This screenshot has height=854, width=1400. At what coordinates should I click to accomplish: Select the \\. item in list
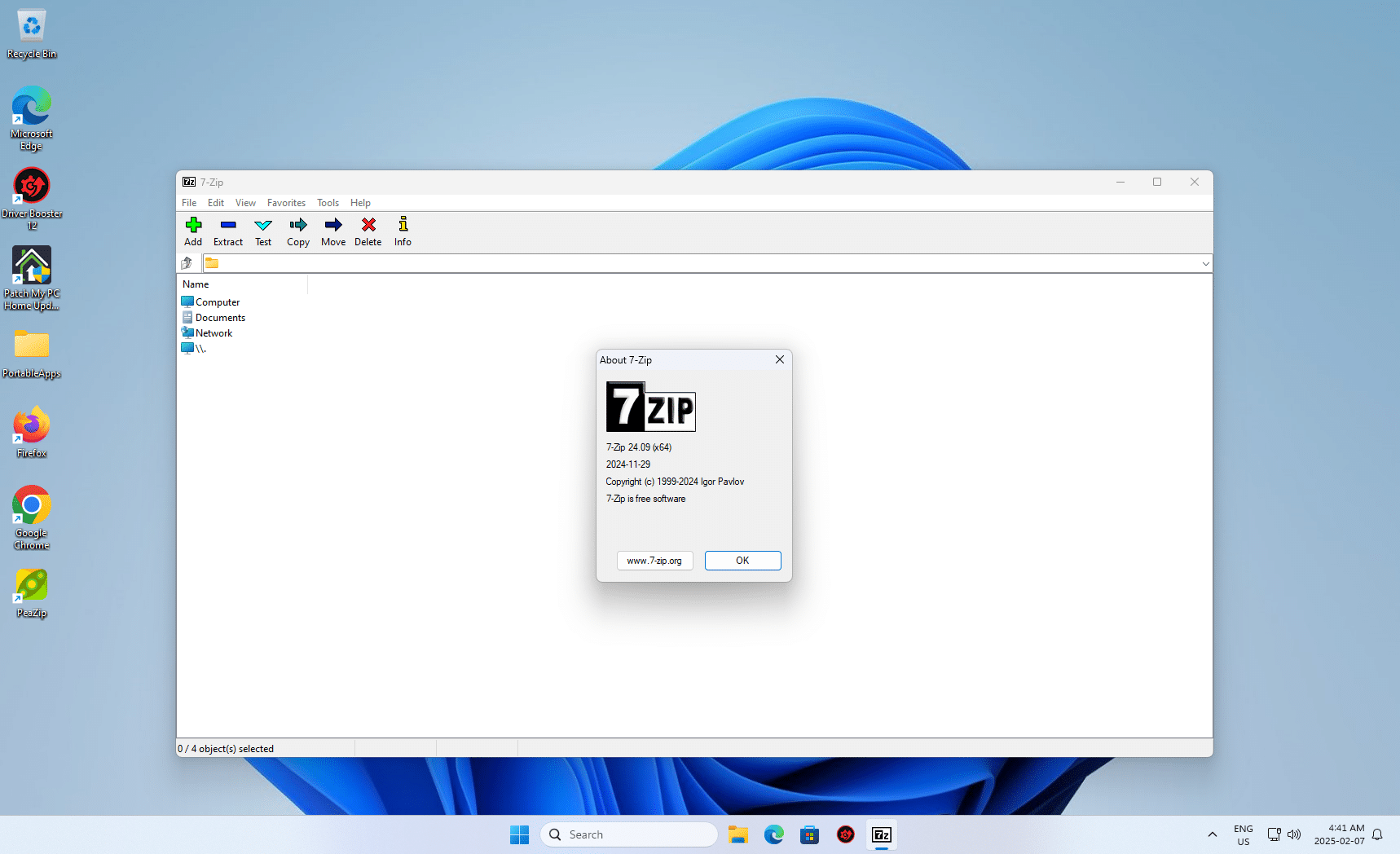194,349
